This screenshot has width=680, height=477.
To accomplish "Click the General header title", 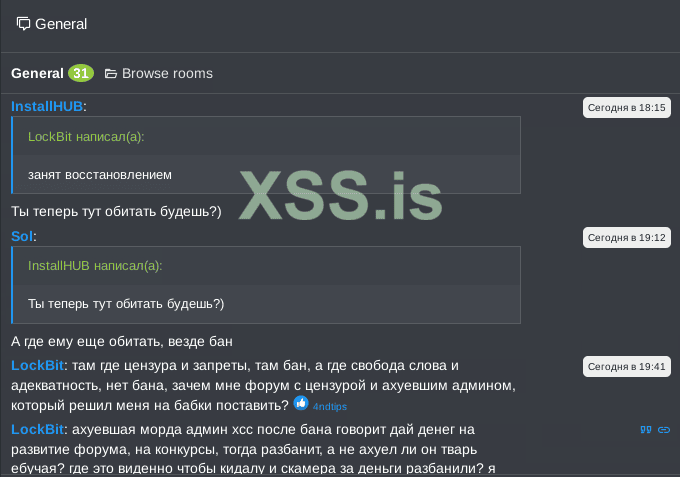I will click(x=61, y=24).
